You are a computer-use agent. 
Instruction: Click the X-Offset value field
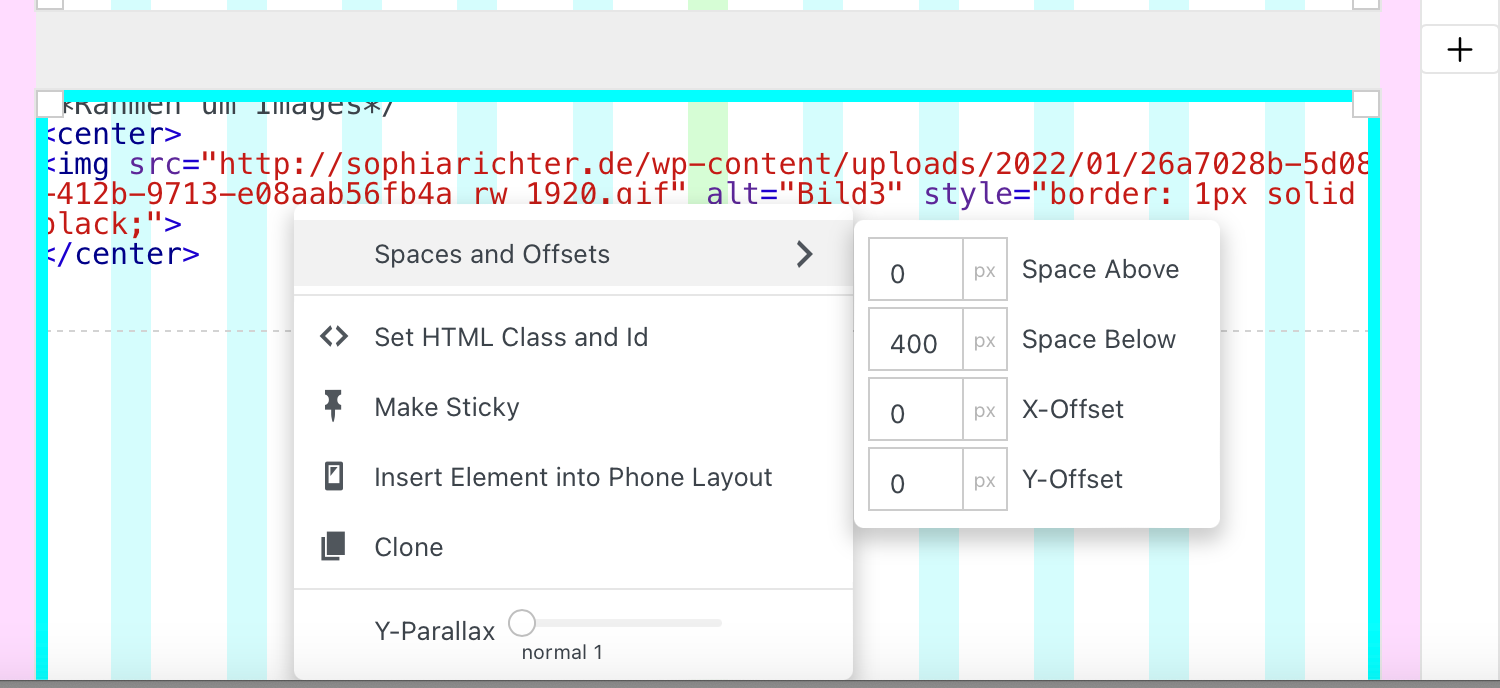click(915, 410)
